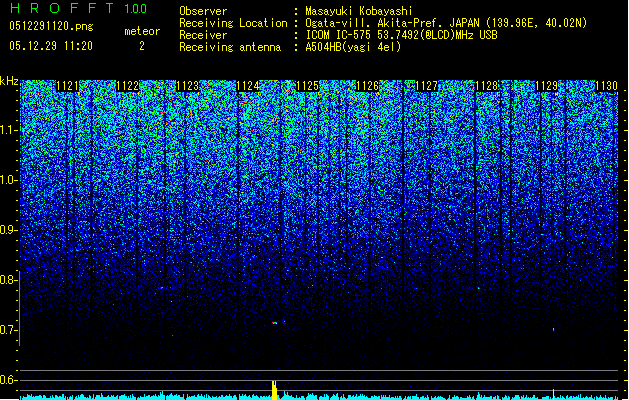Screen dimensions: 629x400
Task: Click the 0.6 kHz axis tick label
Action: [8, 380]
